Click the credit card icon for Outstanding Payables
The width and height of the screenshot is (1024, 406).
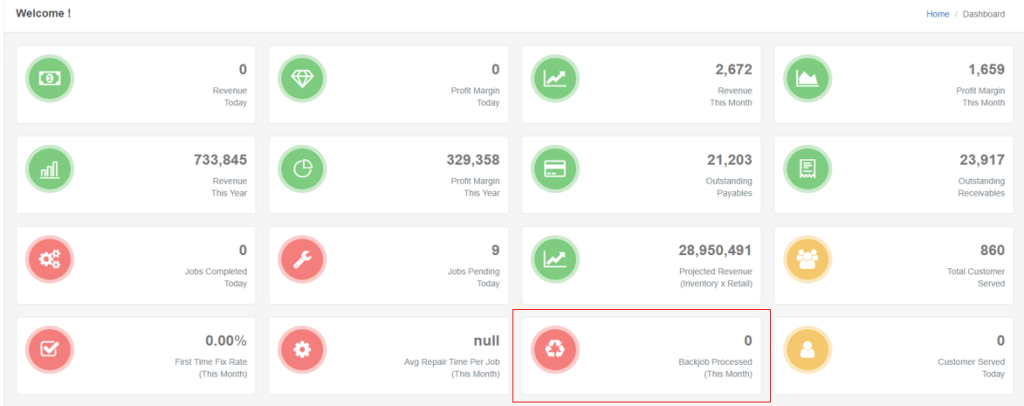point(554,169)
